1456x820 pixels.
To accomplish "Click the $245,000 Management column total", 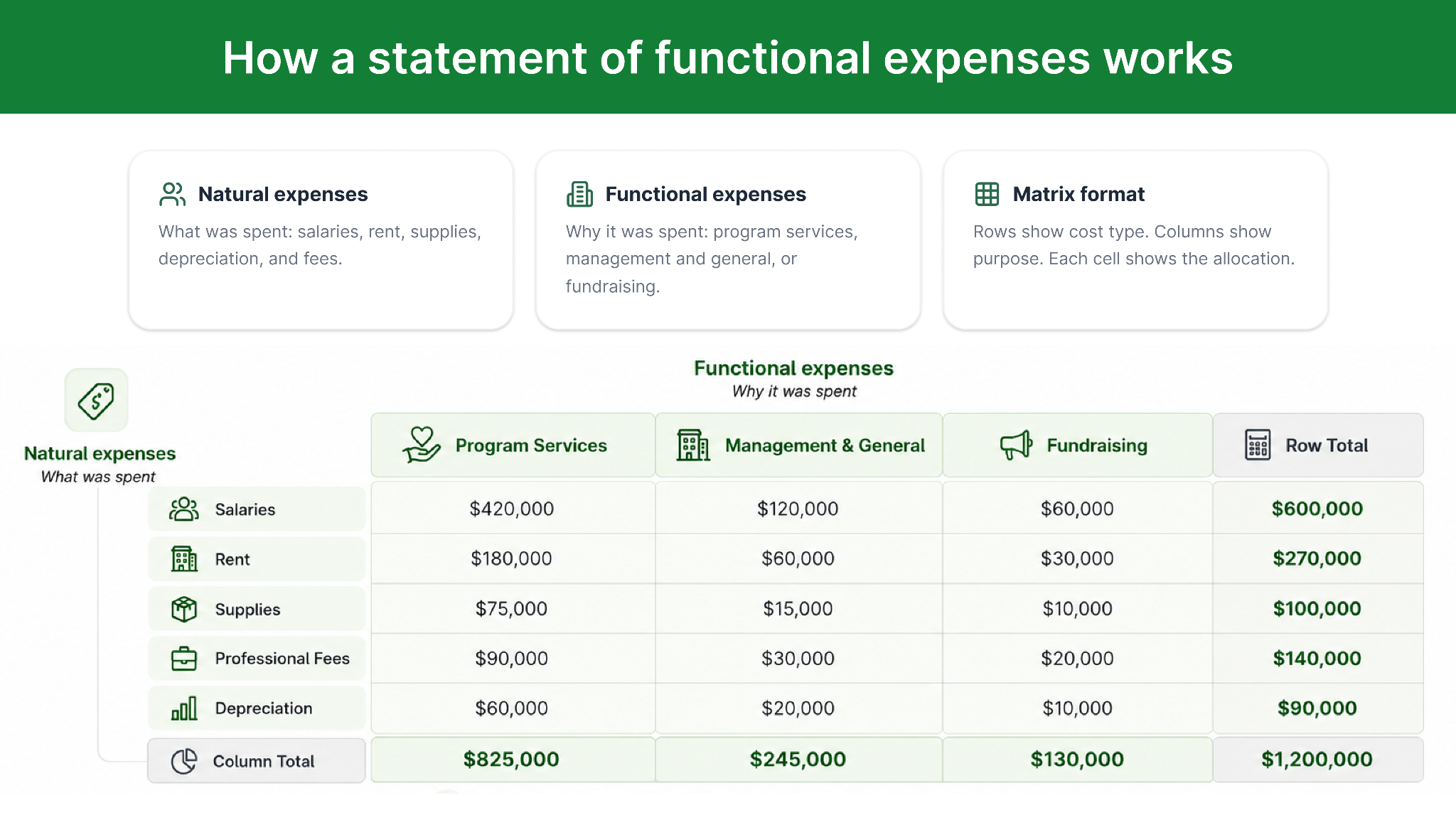I will pyautogui.click(x=798, y=760).
